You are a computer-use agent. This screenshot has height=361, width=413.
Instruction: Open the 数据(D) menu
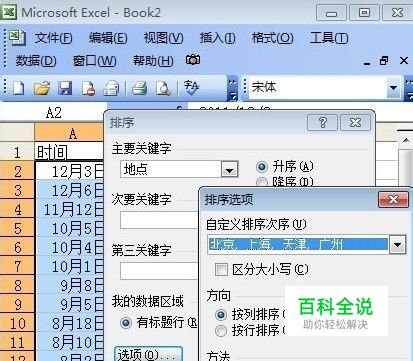point(36,61)
